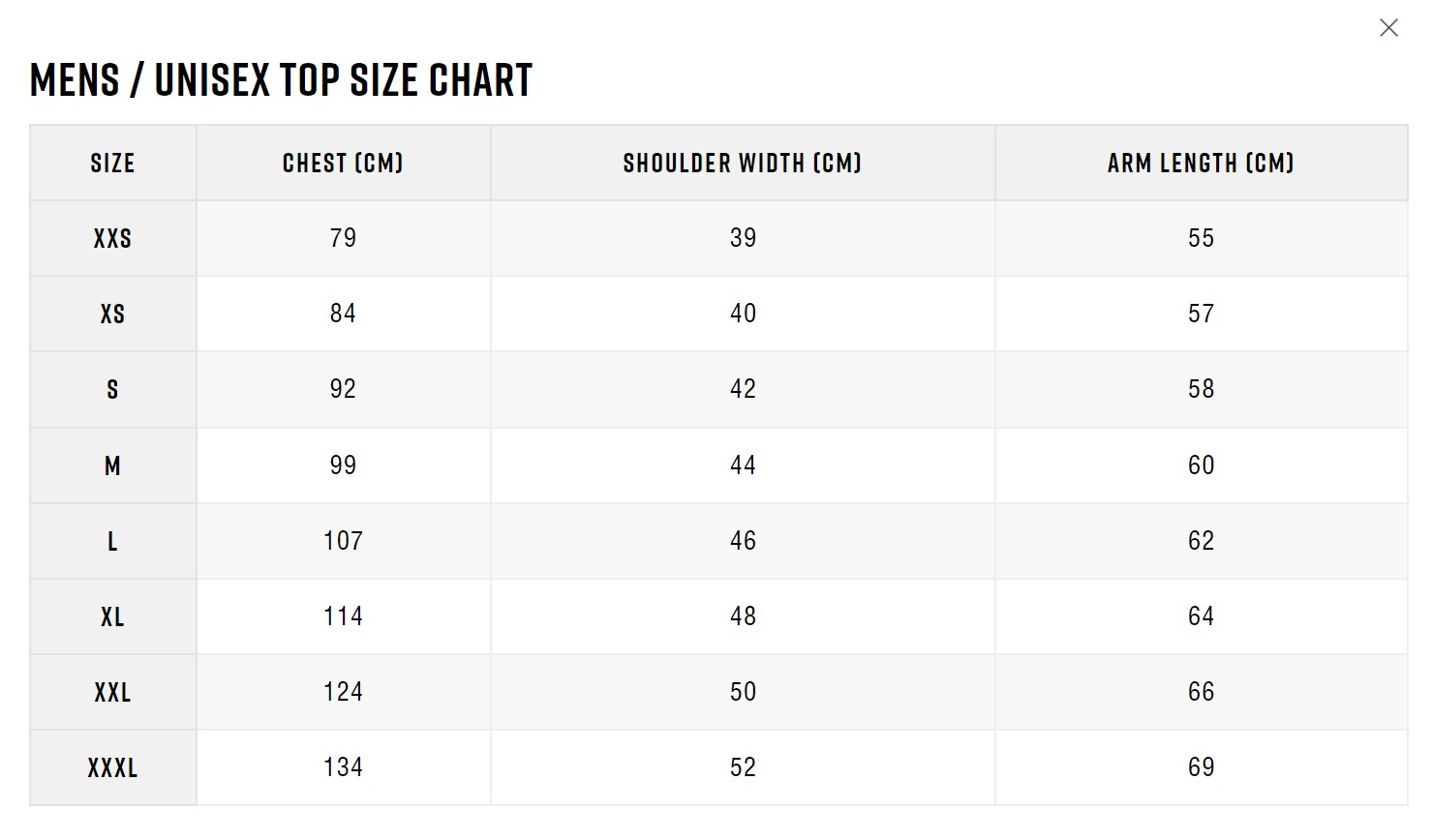The image size is (1433, 840).
Task: Select the Chest (CM) column header
Action: pyautogui.click(x=343, y=164)
